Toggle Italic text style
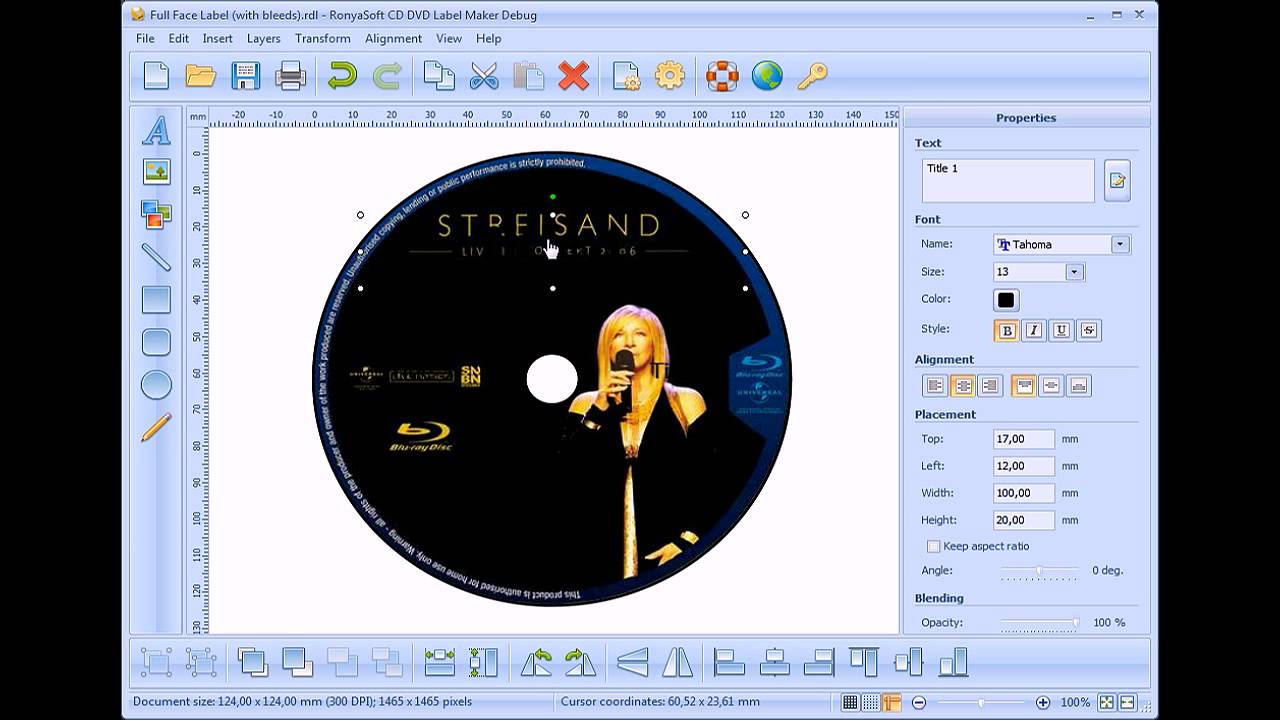The width and height of the screenshot is (1280, 720). [1034, 330]
